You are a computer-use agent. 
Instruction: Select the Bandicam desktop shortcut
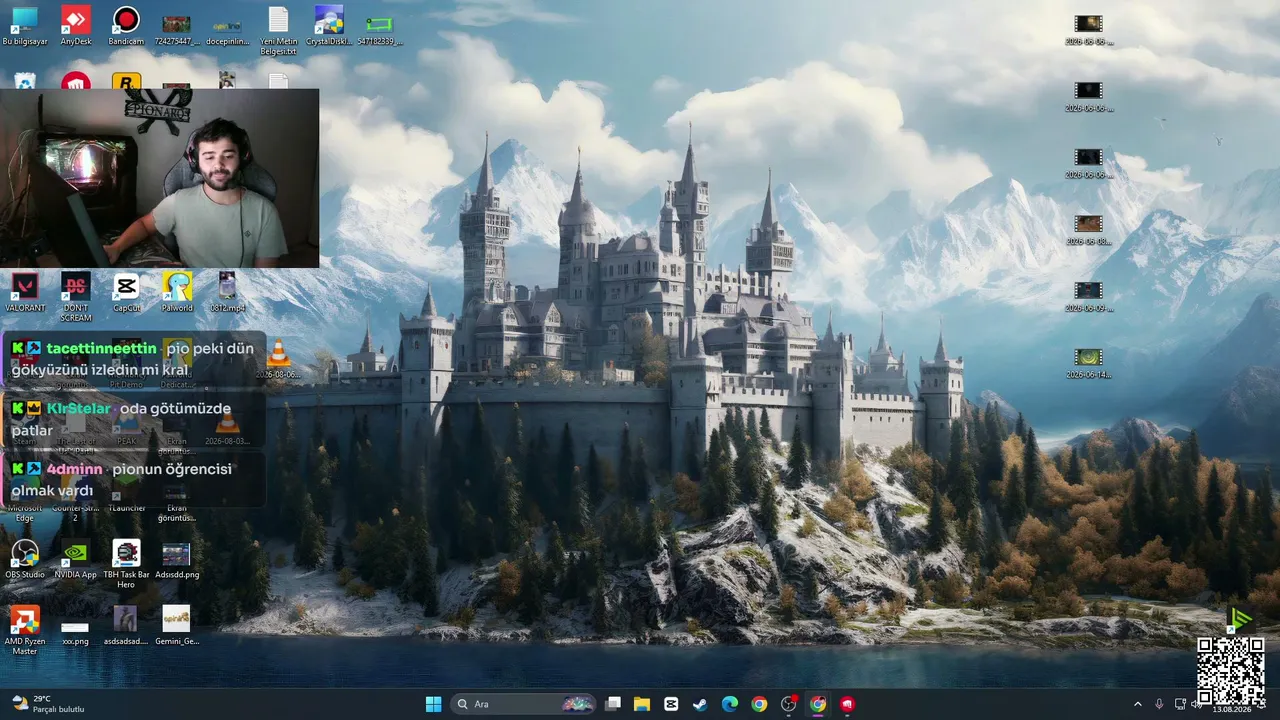point(126,26)
